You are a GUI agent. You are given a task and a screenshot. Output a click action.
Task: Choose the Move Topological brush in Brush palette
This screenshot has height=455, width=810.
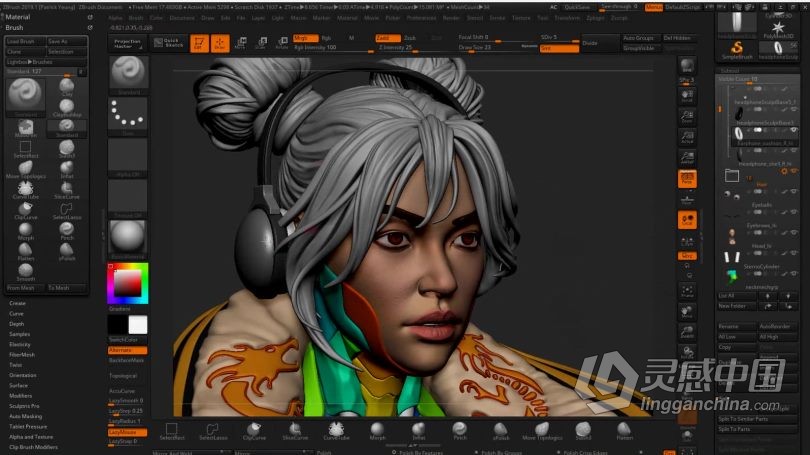pyautogui.click(x=26, y=169)
